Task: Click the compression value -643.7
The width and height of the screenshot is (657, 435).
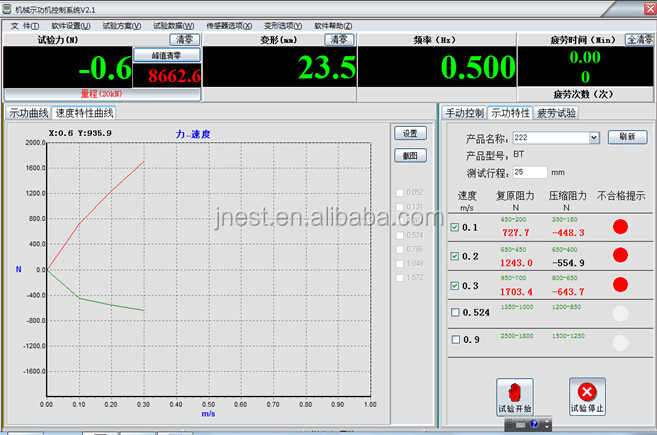Action: coord(568,292)
